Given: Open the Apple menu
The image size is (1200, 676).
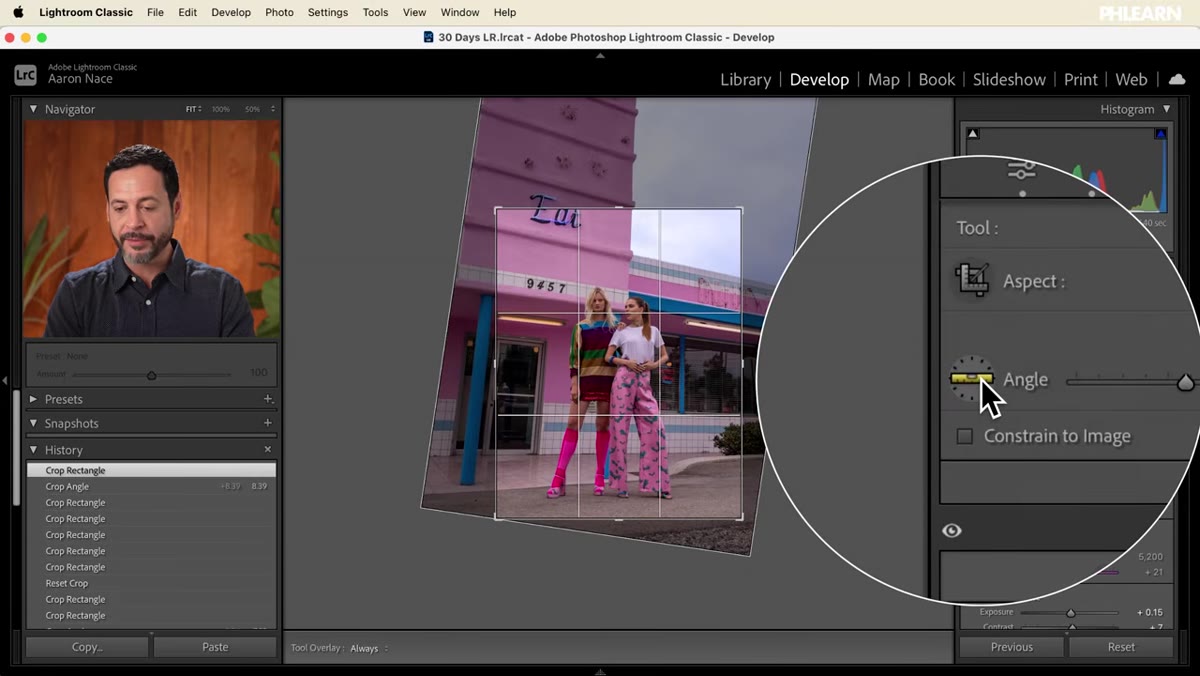Looking at the screenshot, I should 18,12.
